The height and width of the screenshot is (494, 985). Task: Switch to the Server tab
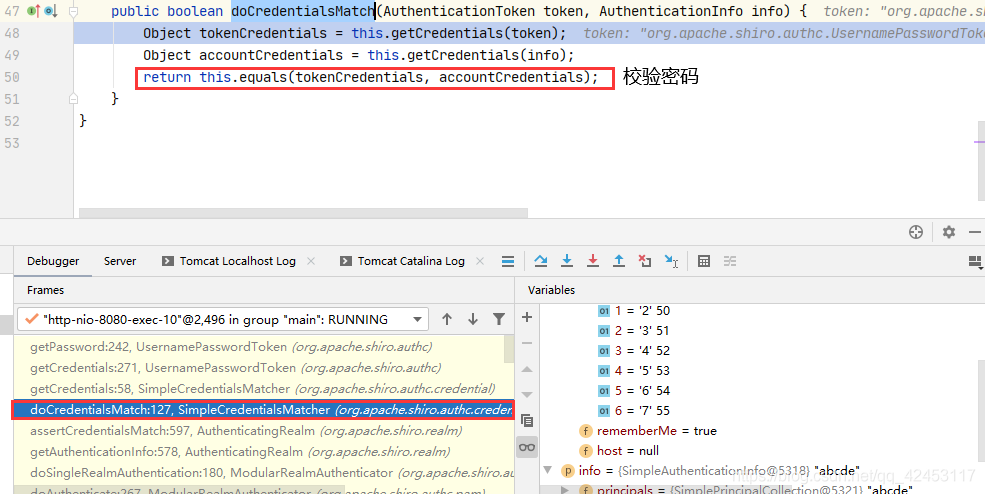[120, 261]
